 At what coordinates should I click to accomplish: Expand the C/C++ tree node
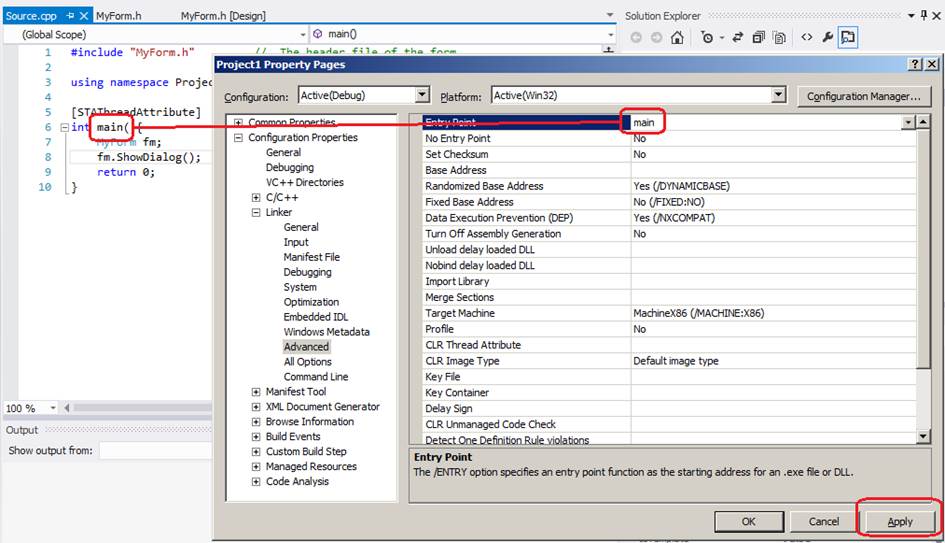point(257,197)
